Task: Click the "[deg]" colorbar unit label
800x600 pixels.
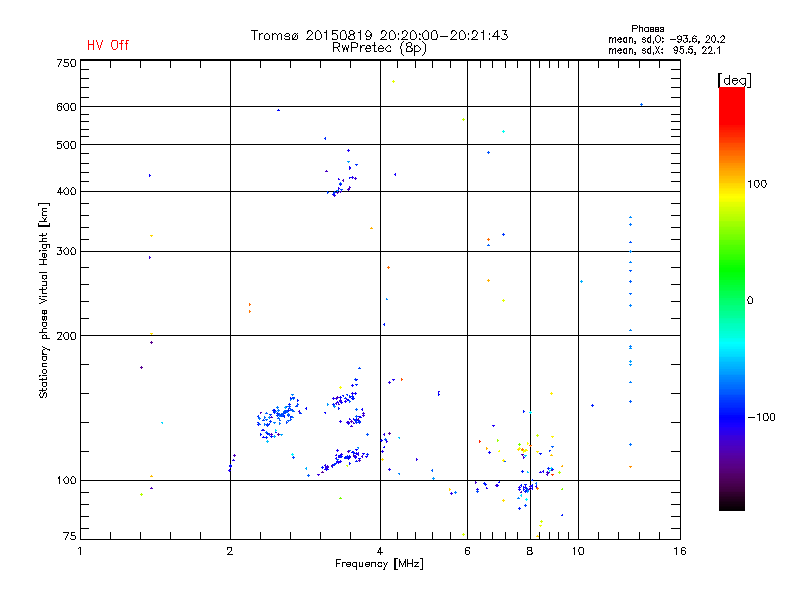Action: pos(734,81)
